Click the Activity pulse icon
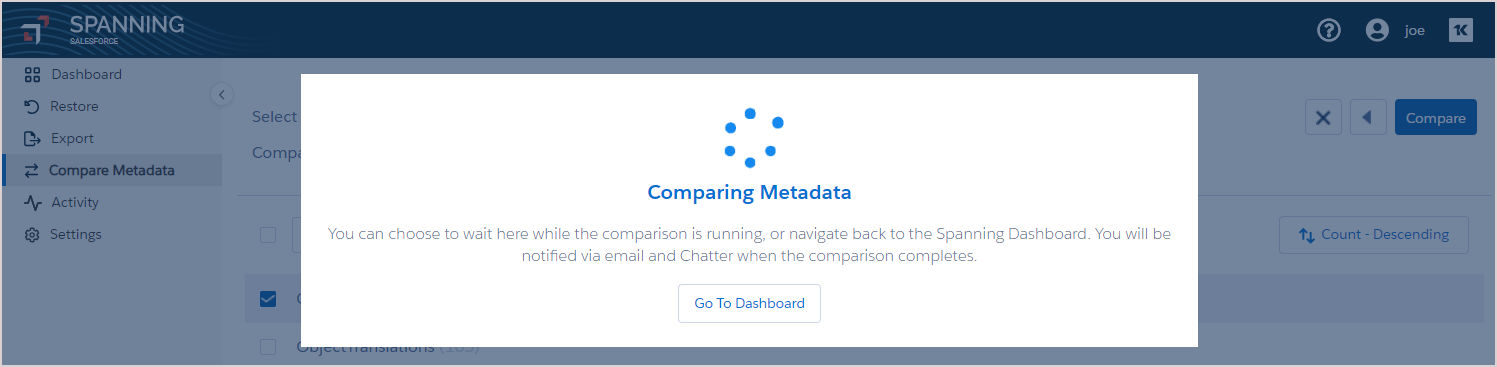Image resolution: width=1497 pixels, height=367 pixels. 32,202
